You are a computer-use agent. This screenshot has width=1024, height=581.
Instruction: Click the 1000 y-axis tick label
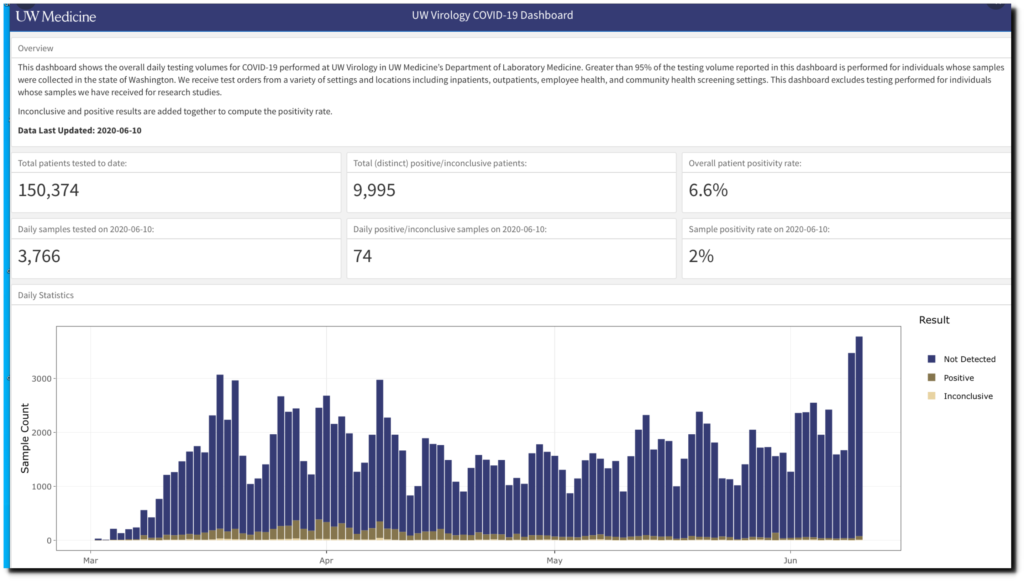[41, 487]
